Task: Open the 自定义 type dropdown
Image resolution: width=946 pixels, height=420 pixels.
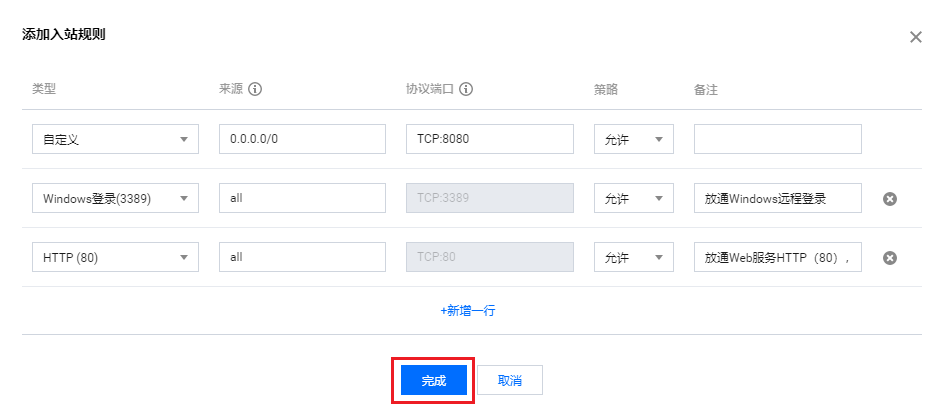Action: [115, 139]
